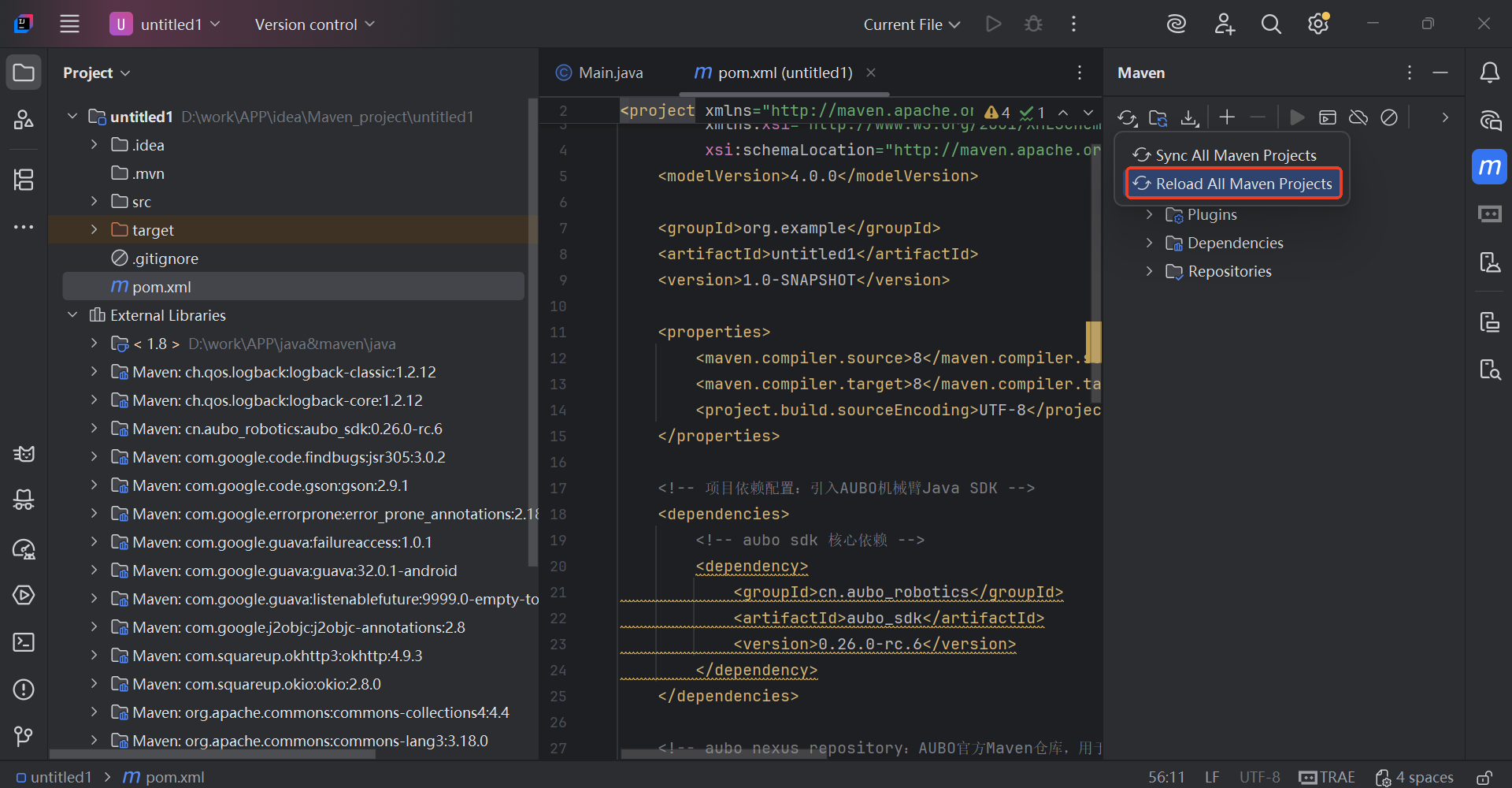
Task: Run a Maven build with the play icon
Action: (1297, 118)
